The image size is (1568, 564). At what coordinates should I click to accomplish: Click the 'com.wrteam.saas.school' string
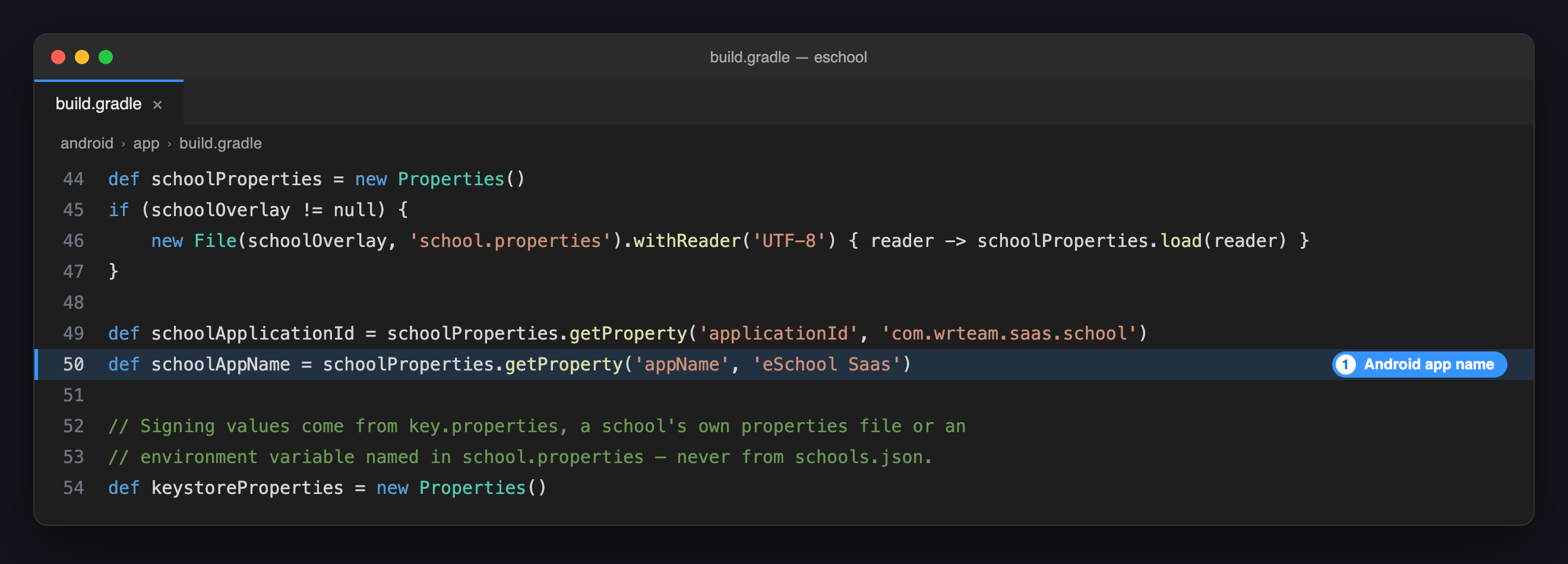pyautogui.click(x=1009, y=334)
